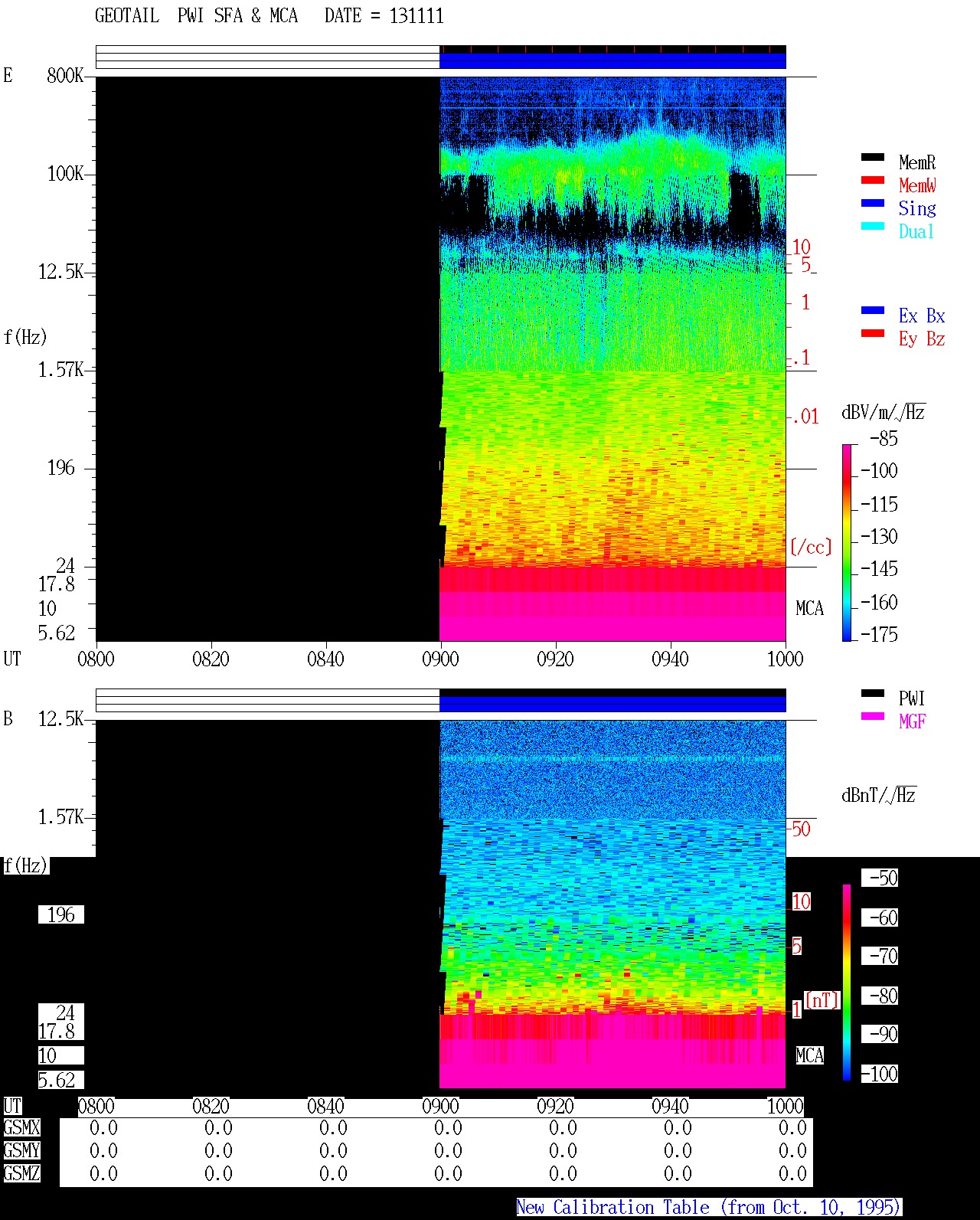
Task: Click the 0800 tick under E panel
Action: (96, 659)
